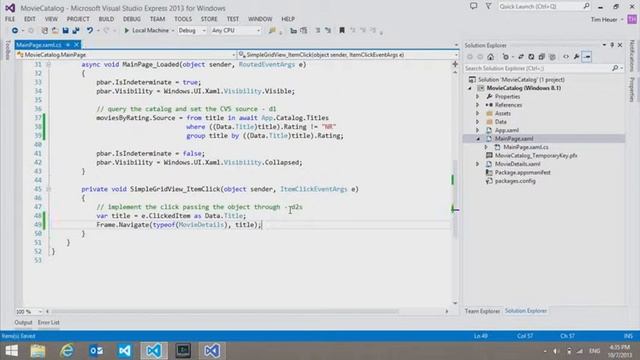Click the Undo arrow icon

pyautogui.click(x=89, y=31)
